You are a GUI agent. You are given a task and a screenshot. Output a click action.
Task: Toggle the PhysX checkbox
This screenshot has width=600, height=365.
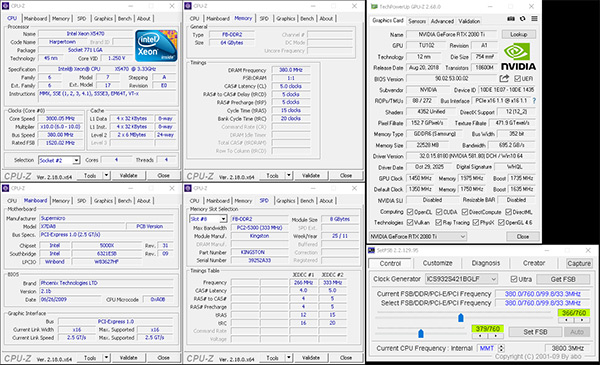point(476,222)
